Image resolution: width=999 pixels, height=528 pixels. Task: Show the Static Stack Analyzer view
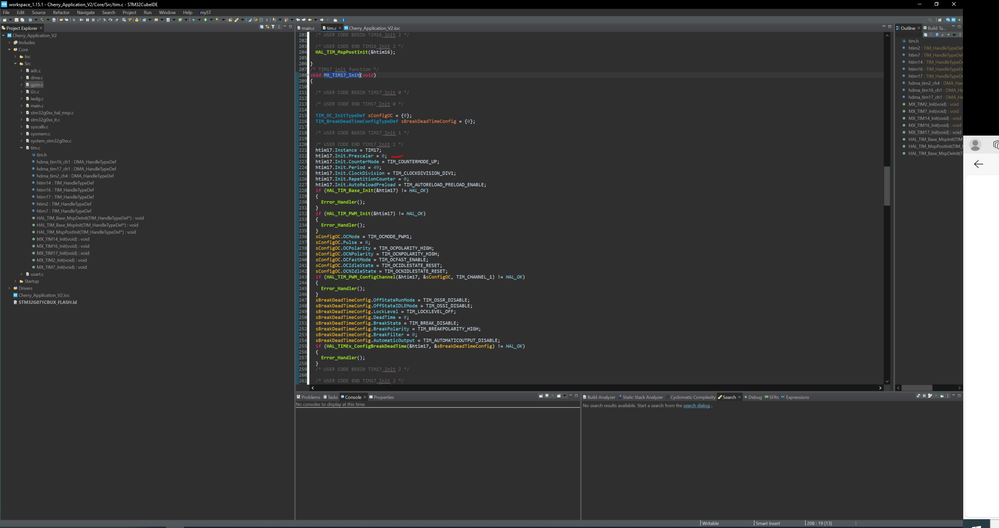pyautogui.click(x=642, y=397)
